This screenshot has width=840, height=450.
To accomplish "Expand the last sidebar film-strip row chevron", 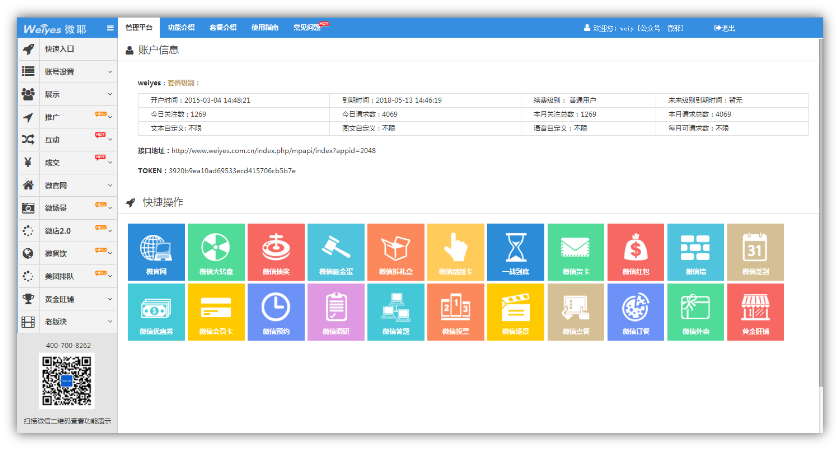I will [110, 322].
